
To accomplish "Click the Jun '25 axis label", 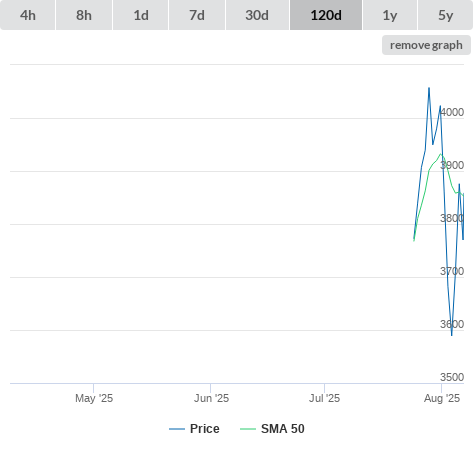I will tap(211, 398).
